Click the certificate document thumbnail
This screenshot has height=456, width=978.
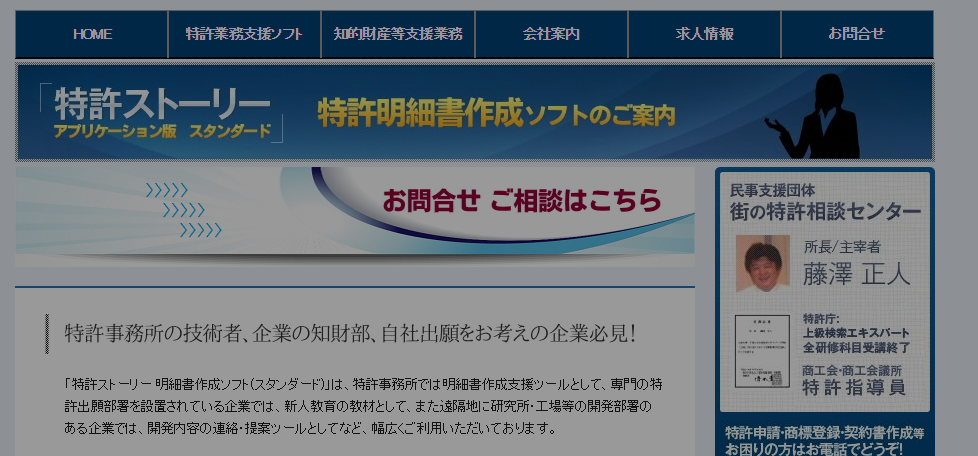(762, 351)
